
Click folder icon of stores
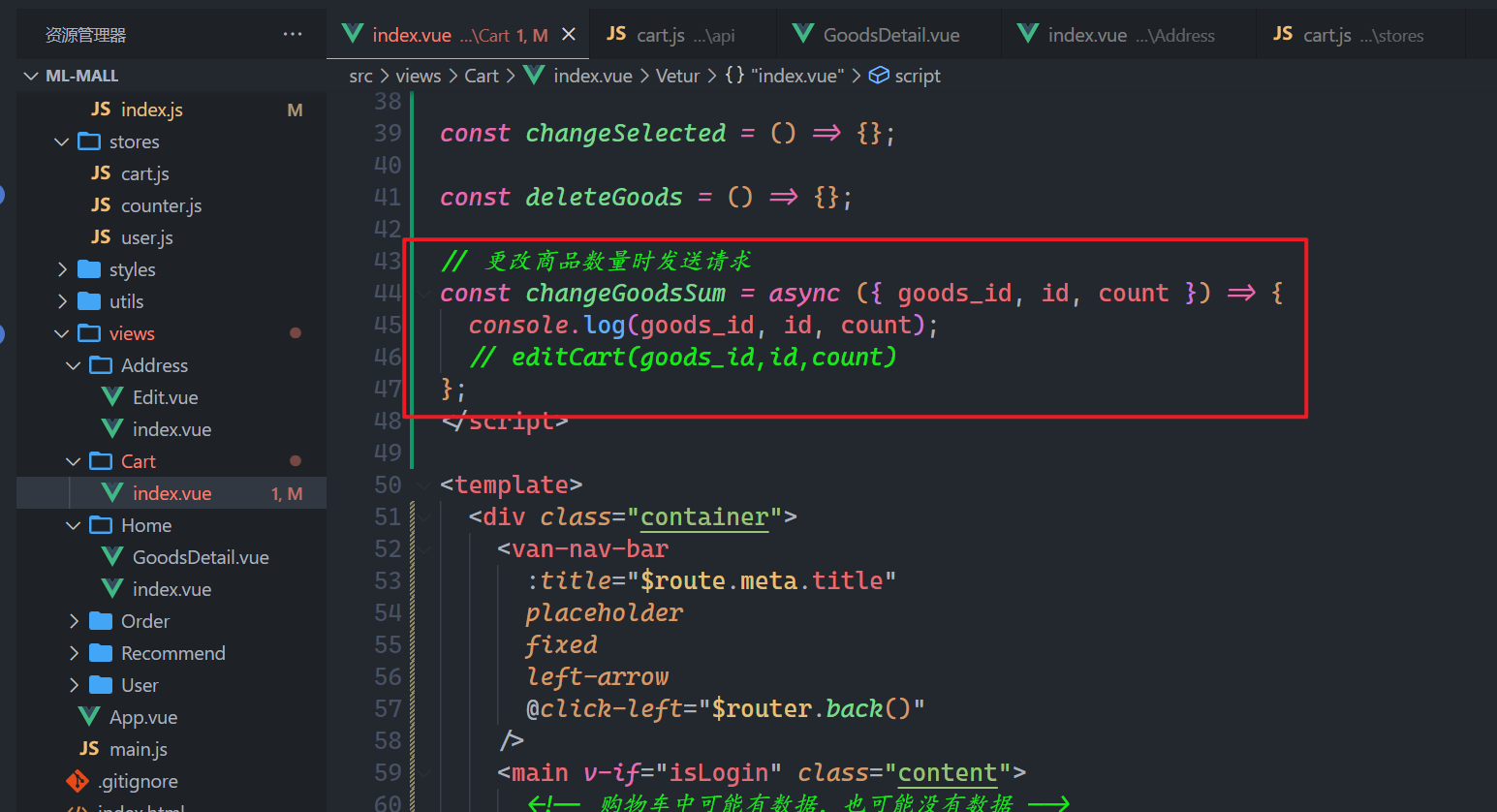(89, 141)
